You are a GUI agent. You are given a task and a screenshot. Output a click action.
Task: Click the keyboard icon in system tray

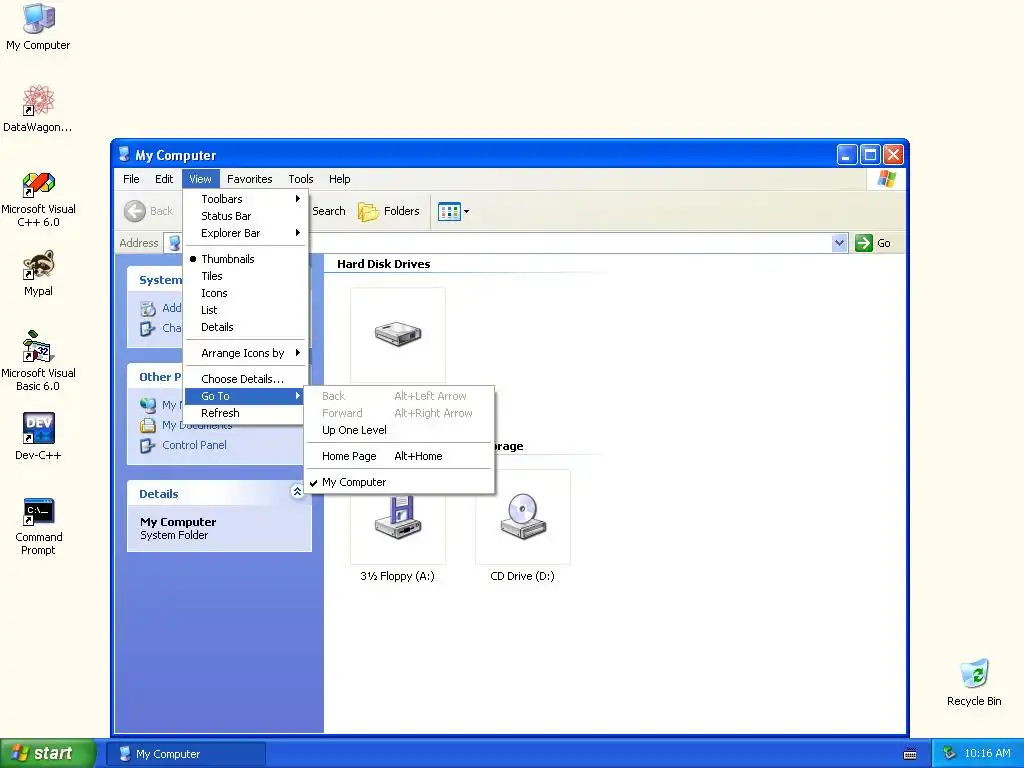point(910,754)
